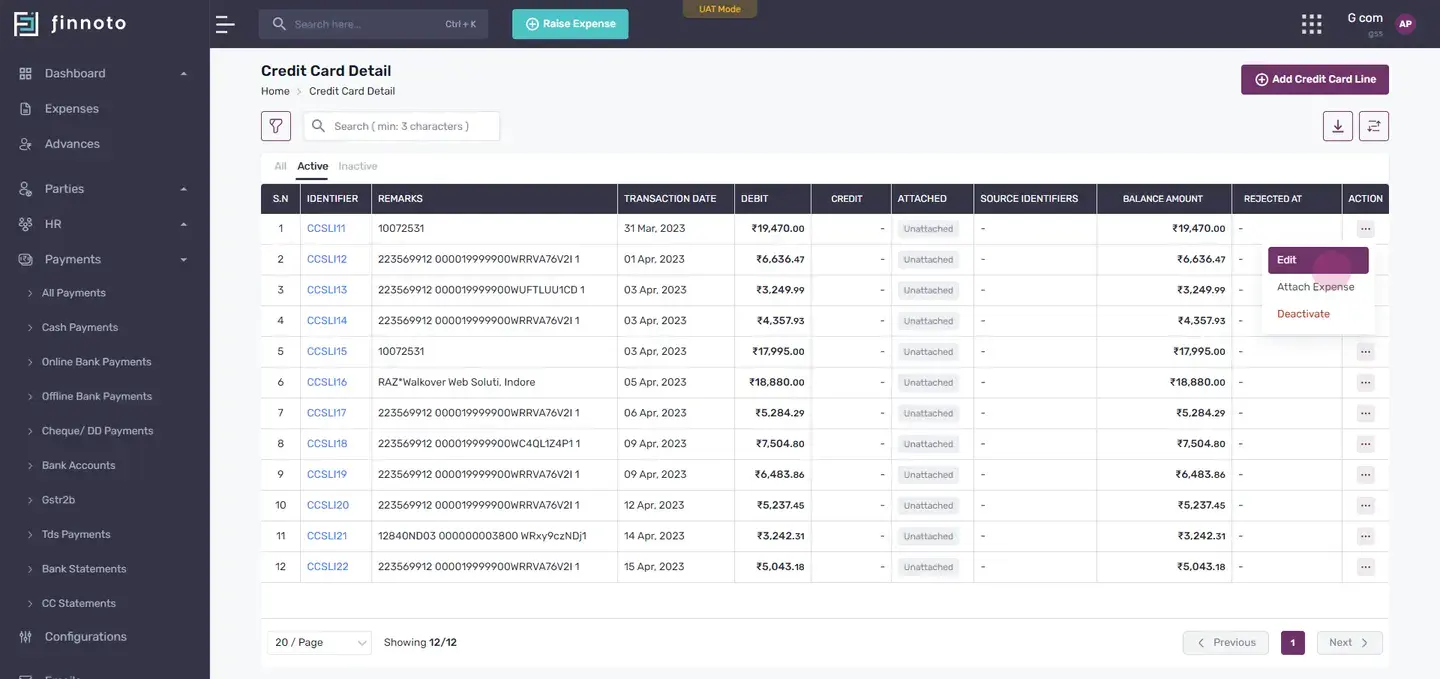
Task: Choose Edit in the action menu
Action: (x=1318, y=260)
